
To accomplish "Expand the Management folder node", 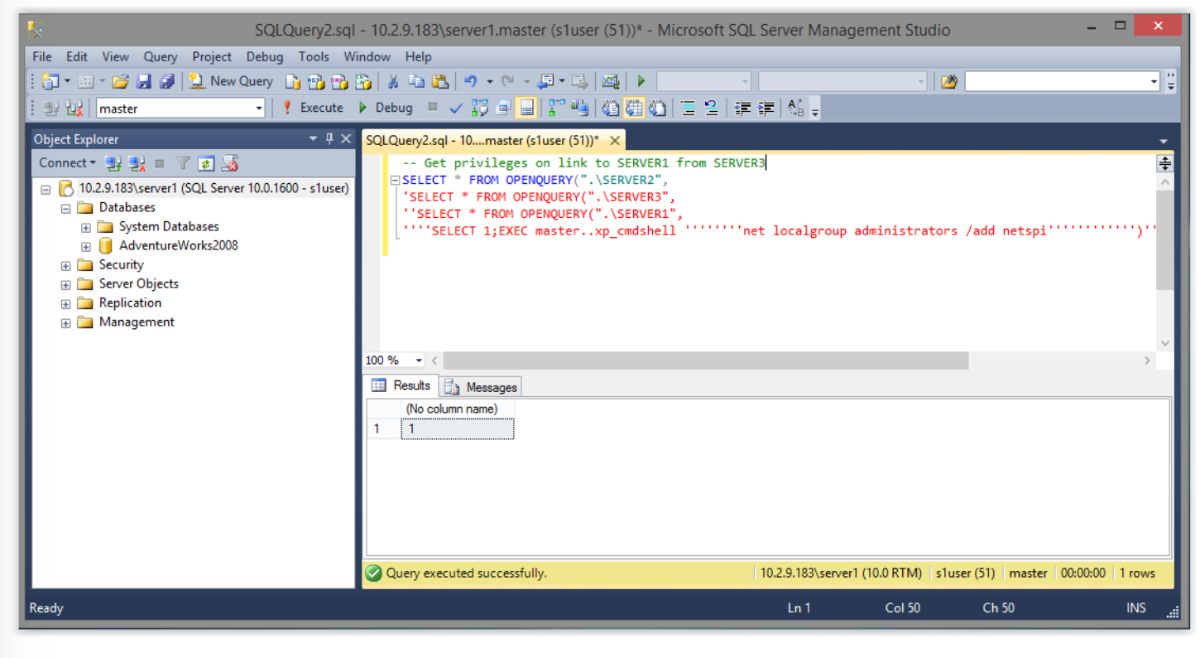I will click(x=66, y=322).
